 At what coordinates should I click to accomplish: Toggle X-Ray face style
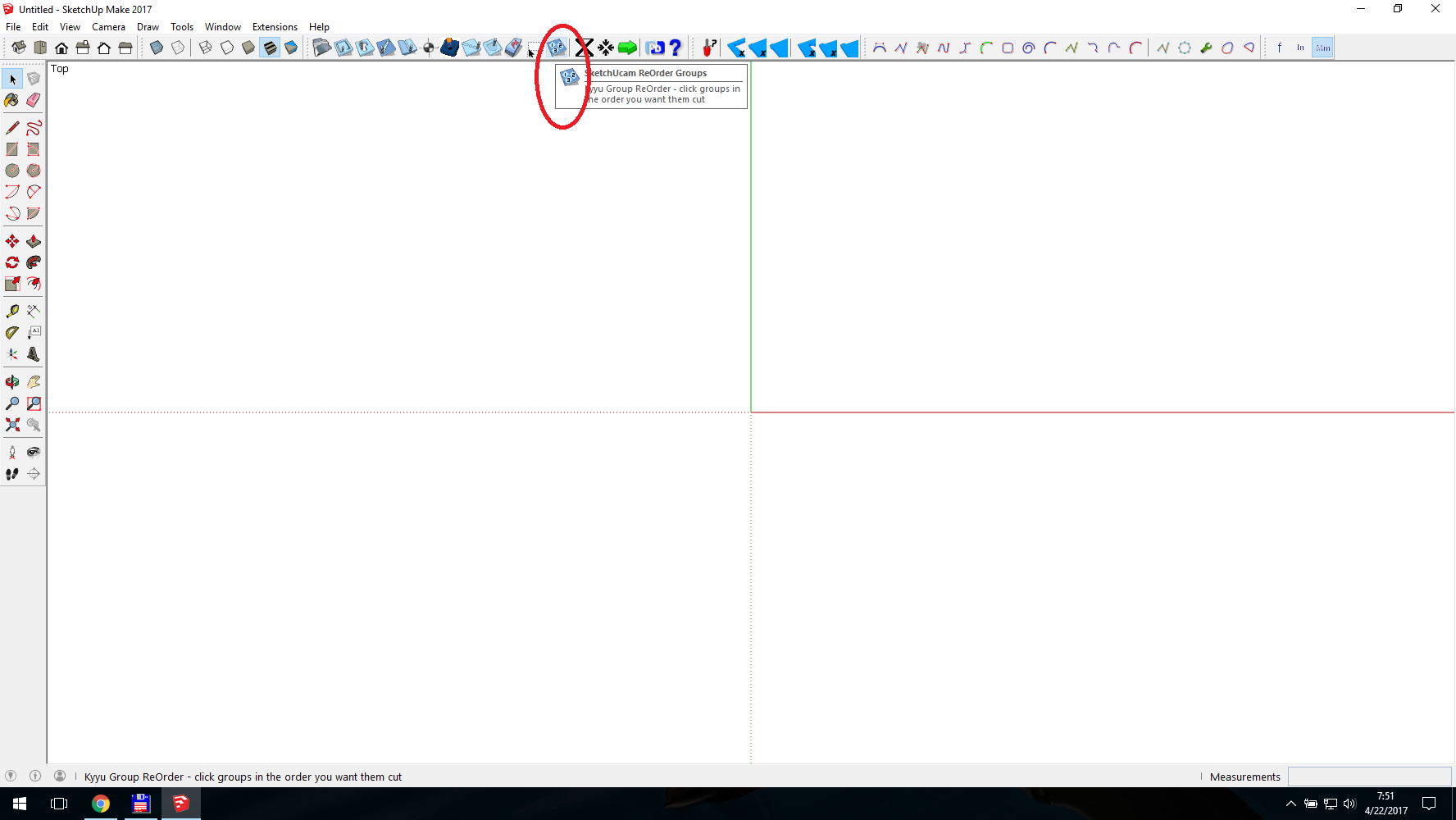[157, 48]
